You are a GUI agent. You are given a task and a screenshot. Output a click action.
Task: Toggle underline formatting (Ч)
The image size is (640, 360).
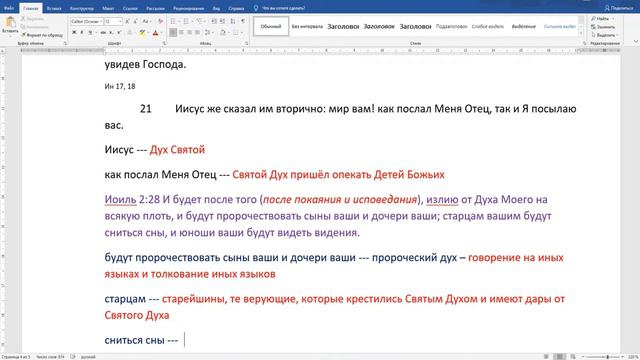pyautogui.click(x=90, y=32)
